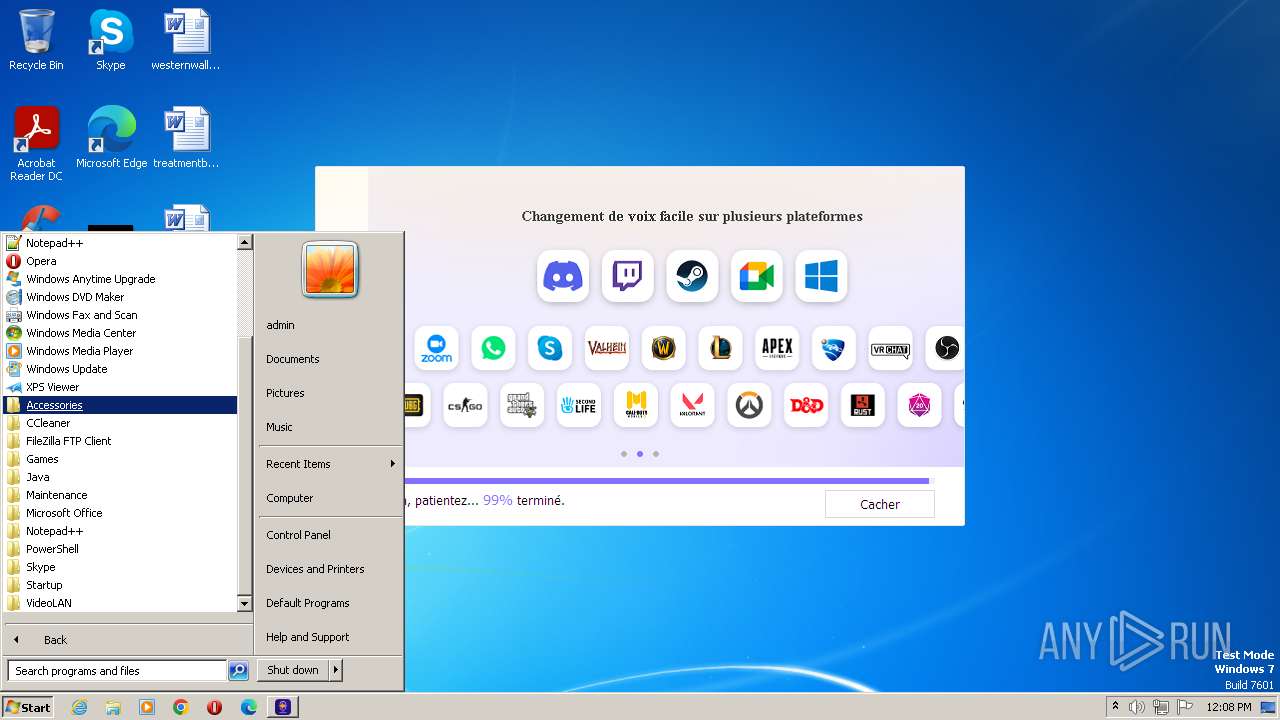Click the purple d20 dice icon

point(919,405)
